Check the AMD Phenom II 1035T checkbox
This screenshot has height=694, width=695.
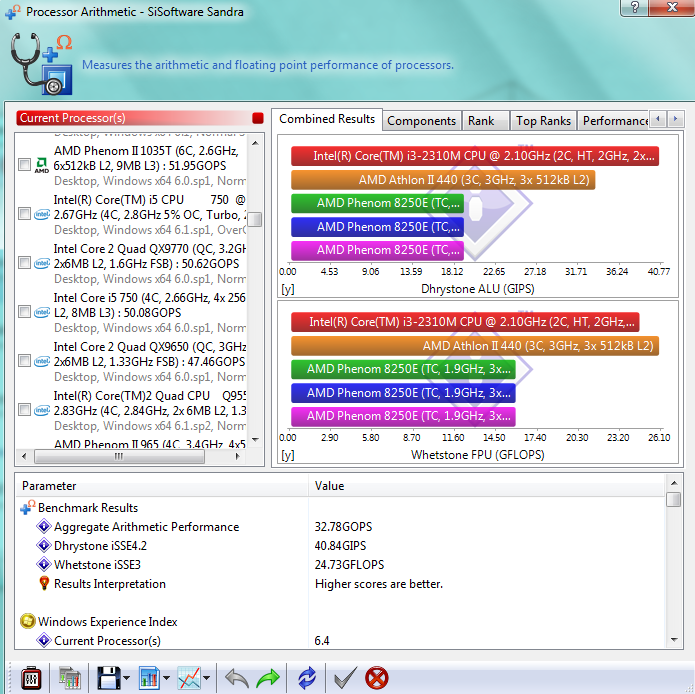(x=24, y=165)
